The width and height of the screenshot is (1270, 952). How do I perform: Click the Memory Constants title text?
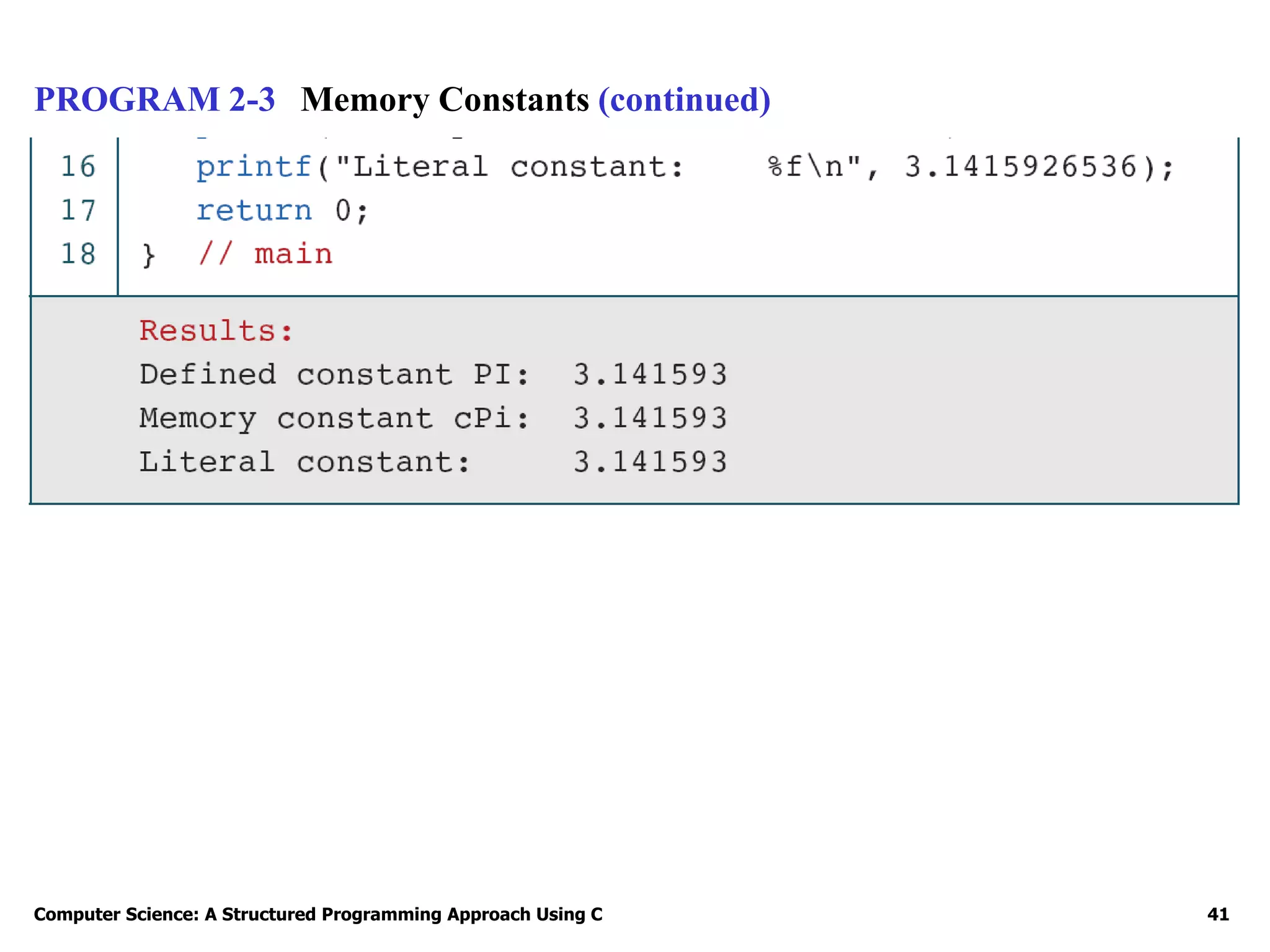tap(445, 100)
